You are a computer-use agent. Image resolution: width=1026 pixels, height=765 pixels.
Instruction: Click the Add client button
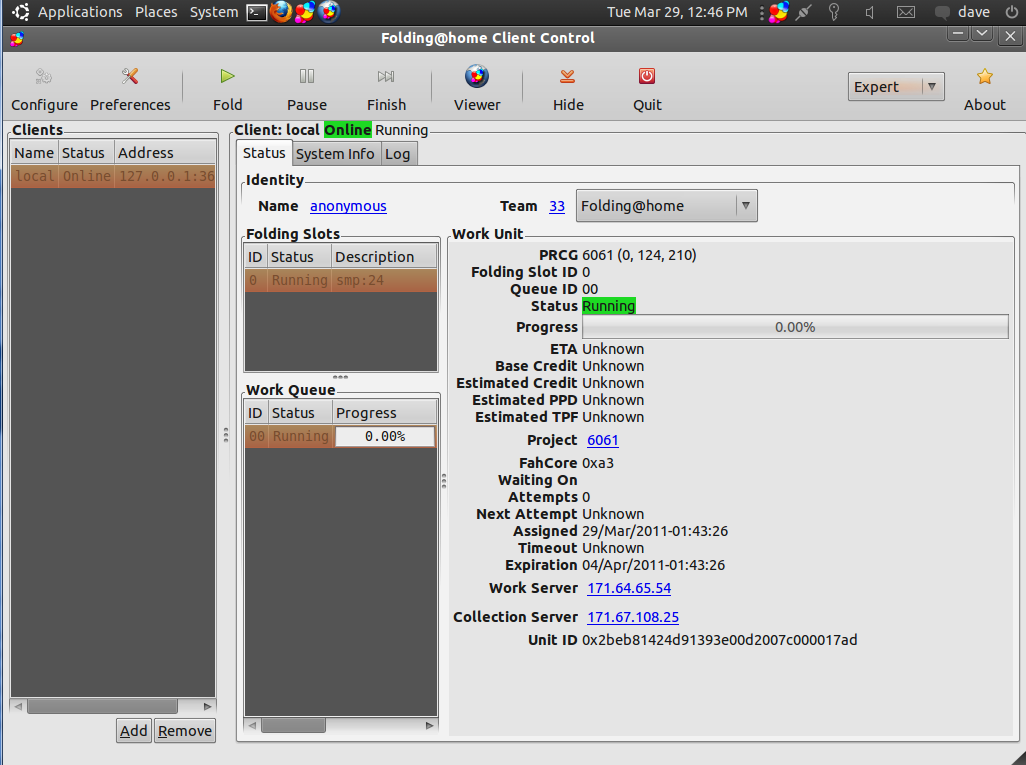click(x=133, y=730)
